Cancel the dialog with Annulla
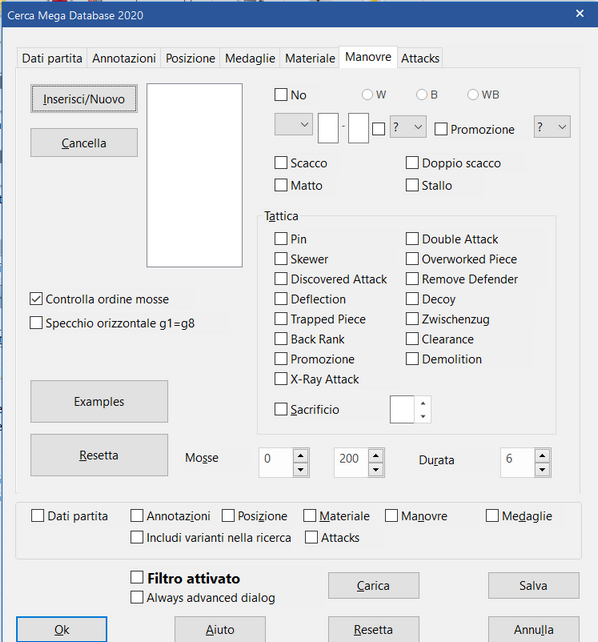The width and height of the screenshot is (598, 642). click(x=533, y=629)
